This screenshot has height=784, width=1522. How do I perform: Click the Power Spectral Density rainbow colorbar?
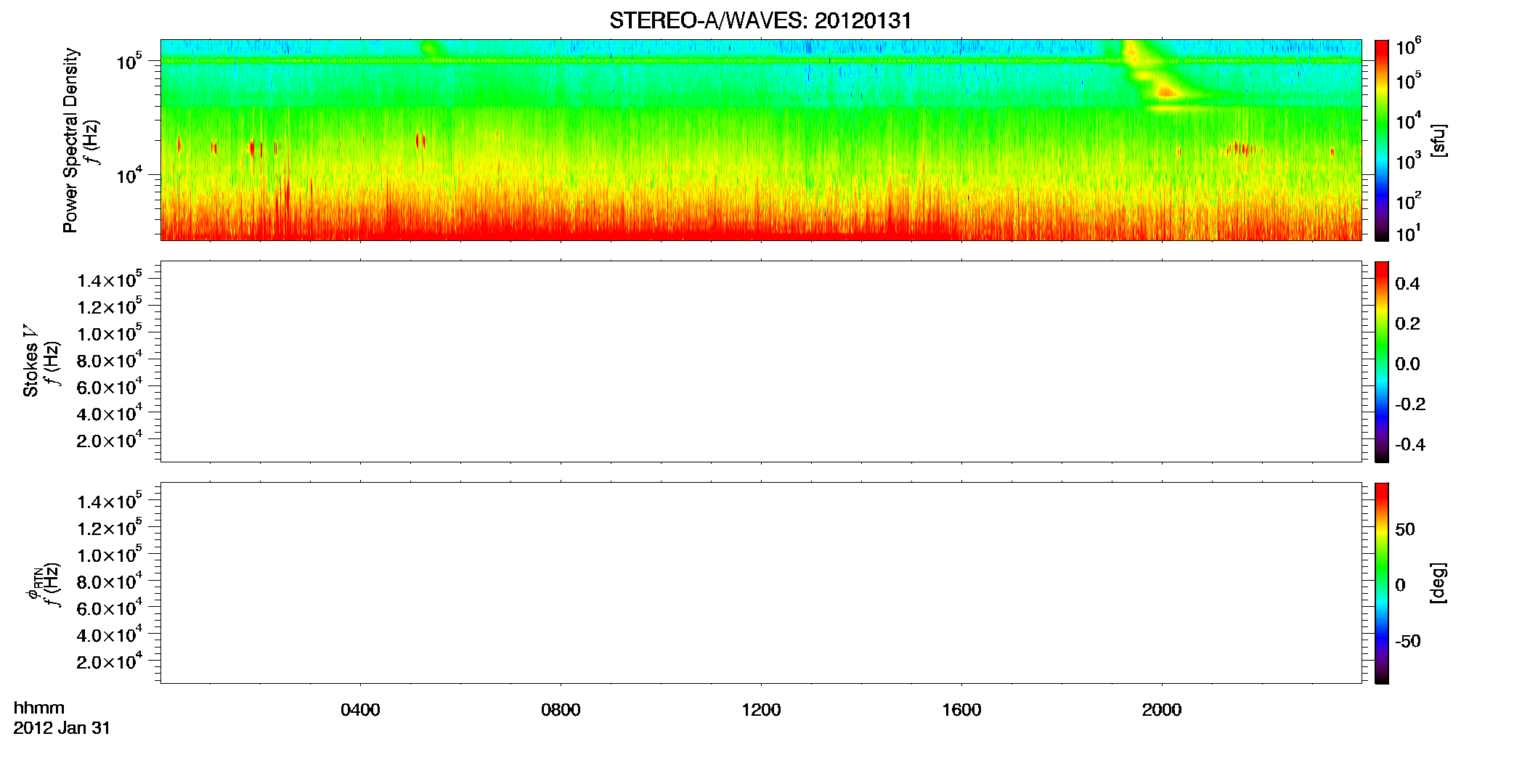pos(1382,140)
